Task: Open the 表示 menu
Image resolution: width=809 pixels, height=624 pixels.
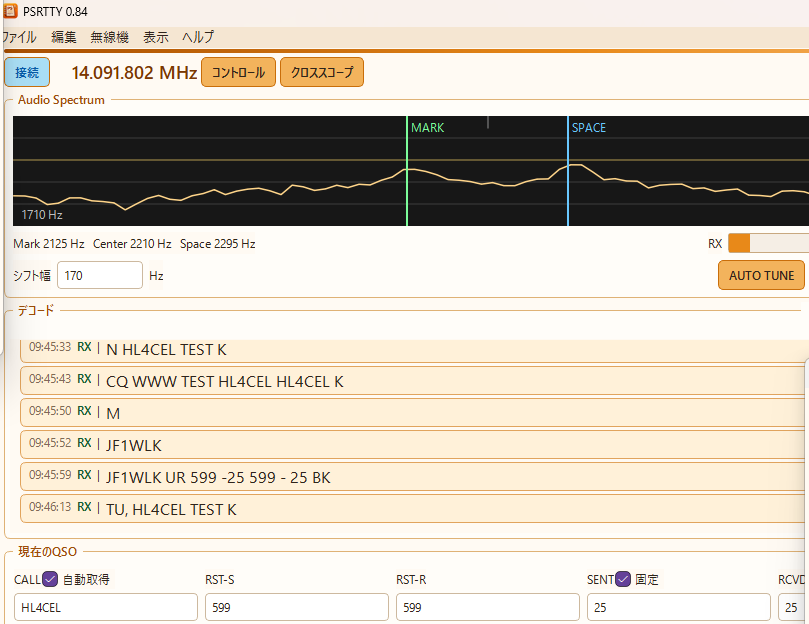Action: click(156, 37)
